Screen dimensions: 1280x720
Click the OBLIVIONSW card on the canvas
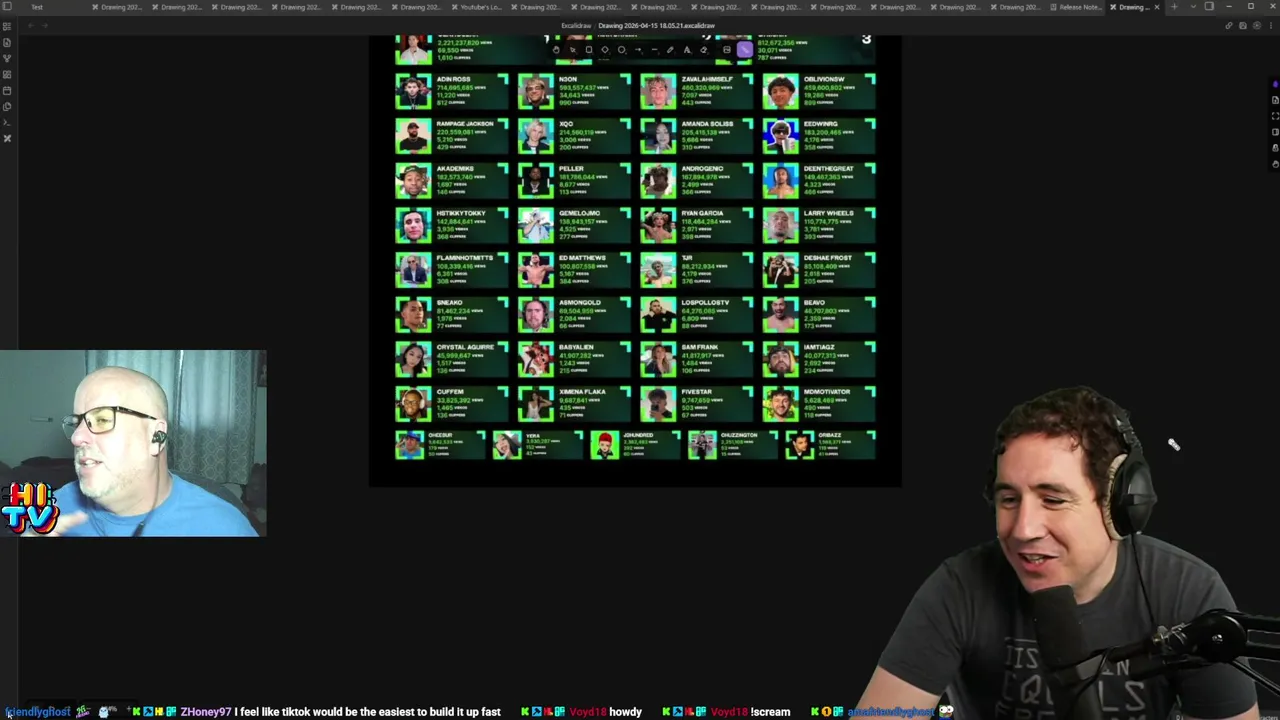(819, 91)
